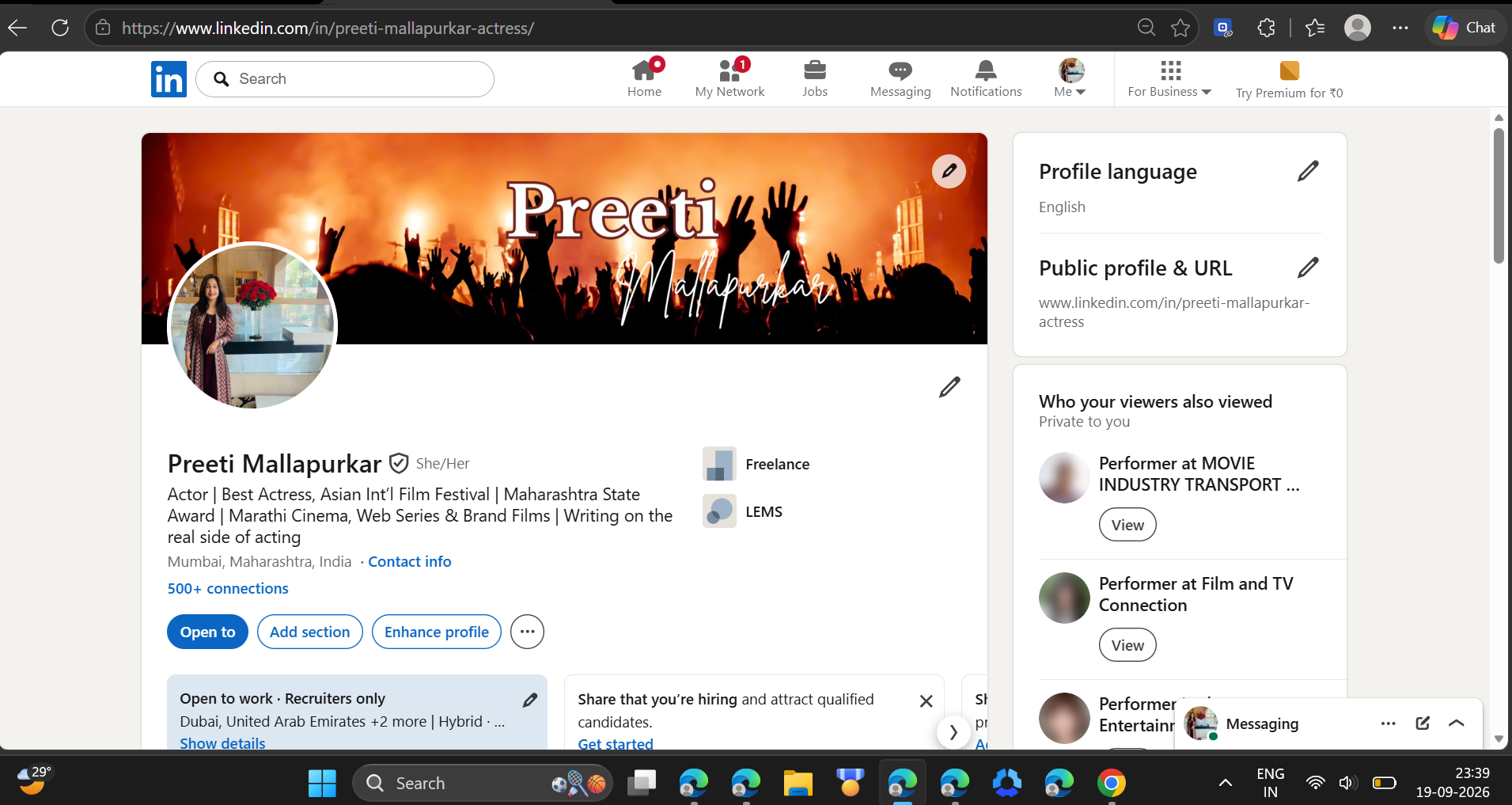Screen dimensions: 1512x805
Task: Edit Public profile & URL pencil
Action: 1308,268
